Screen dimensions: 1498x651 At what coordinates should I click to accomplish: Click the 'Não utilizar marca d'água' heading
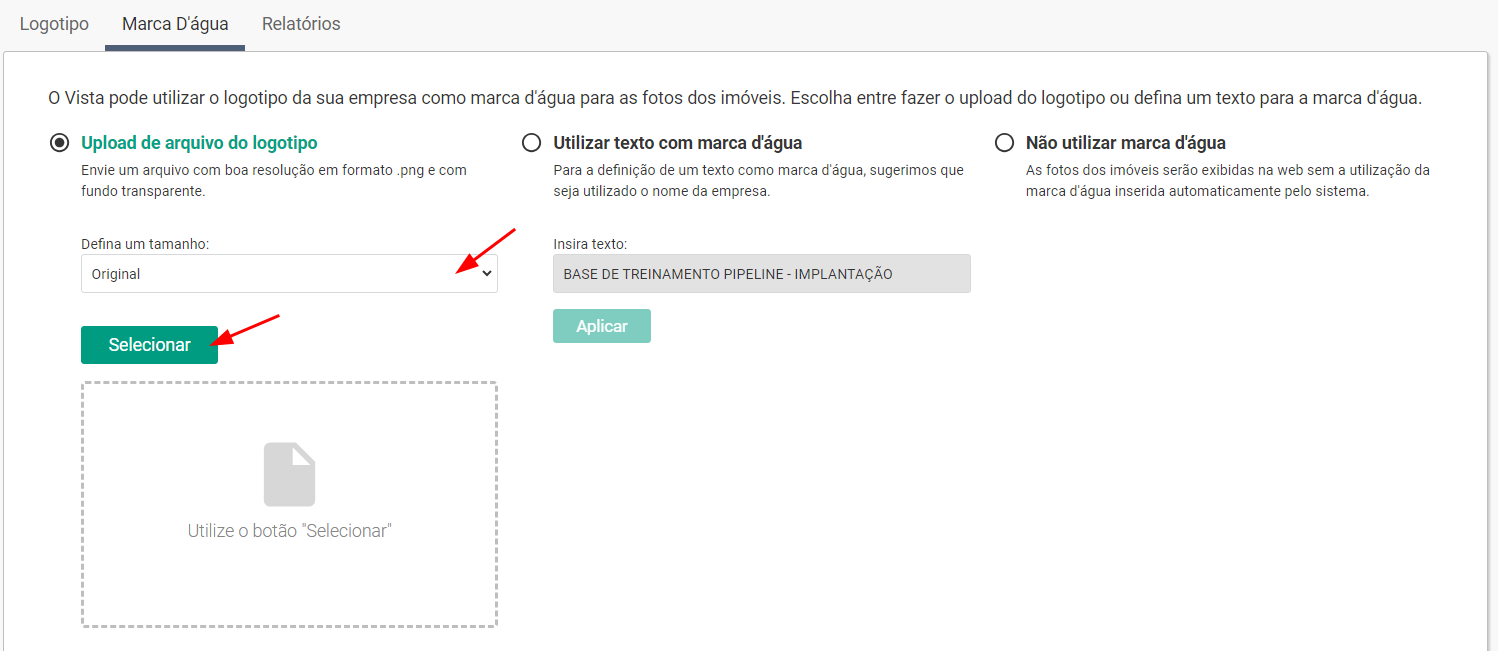coord(1125,143)
